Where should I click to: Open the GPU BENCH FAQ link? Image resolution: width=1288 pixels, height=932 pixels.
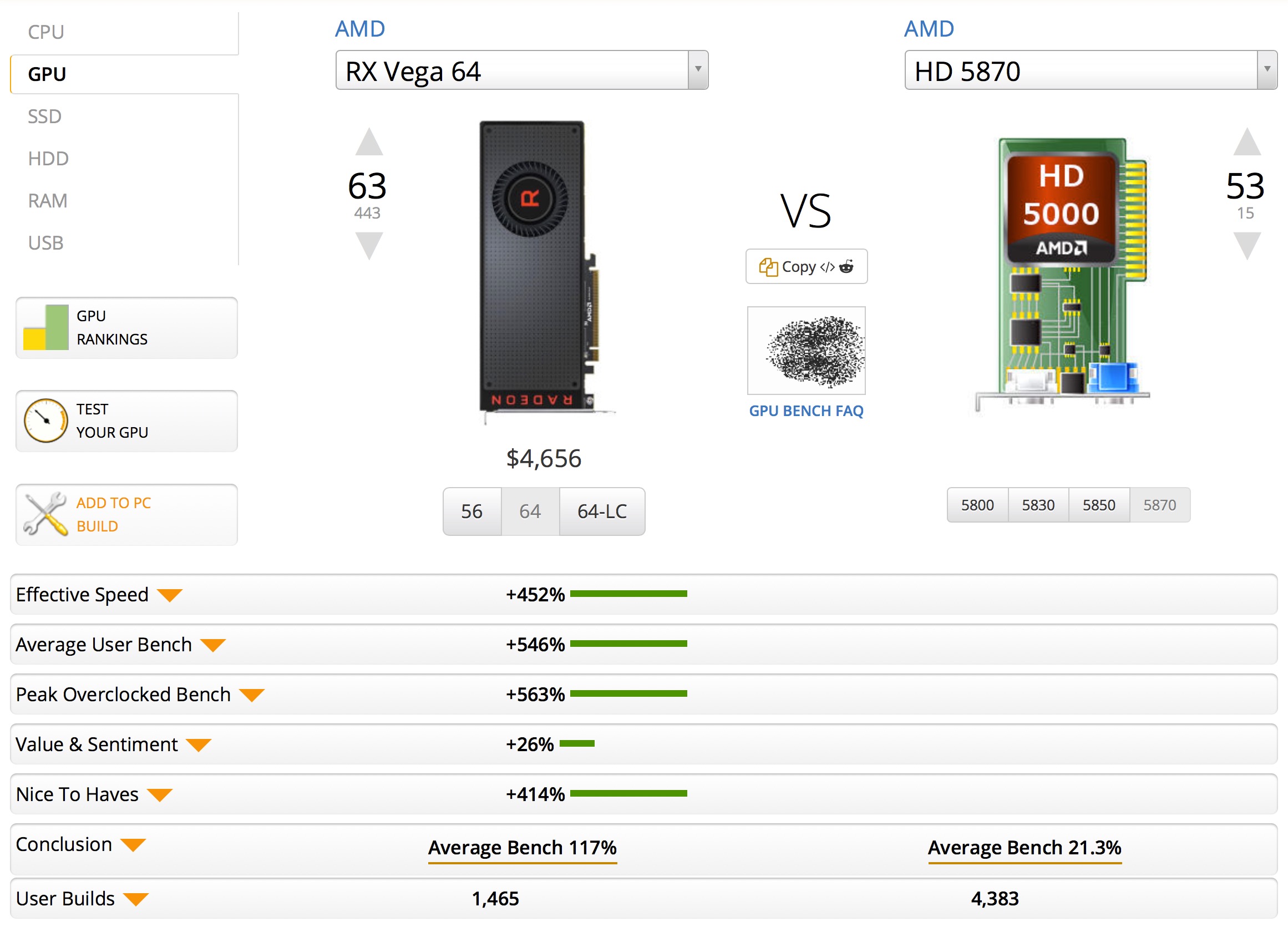pyautogui.click(x=806, y=411)
